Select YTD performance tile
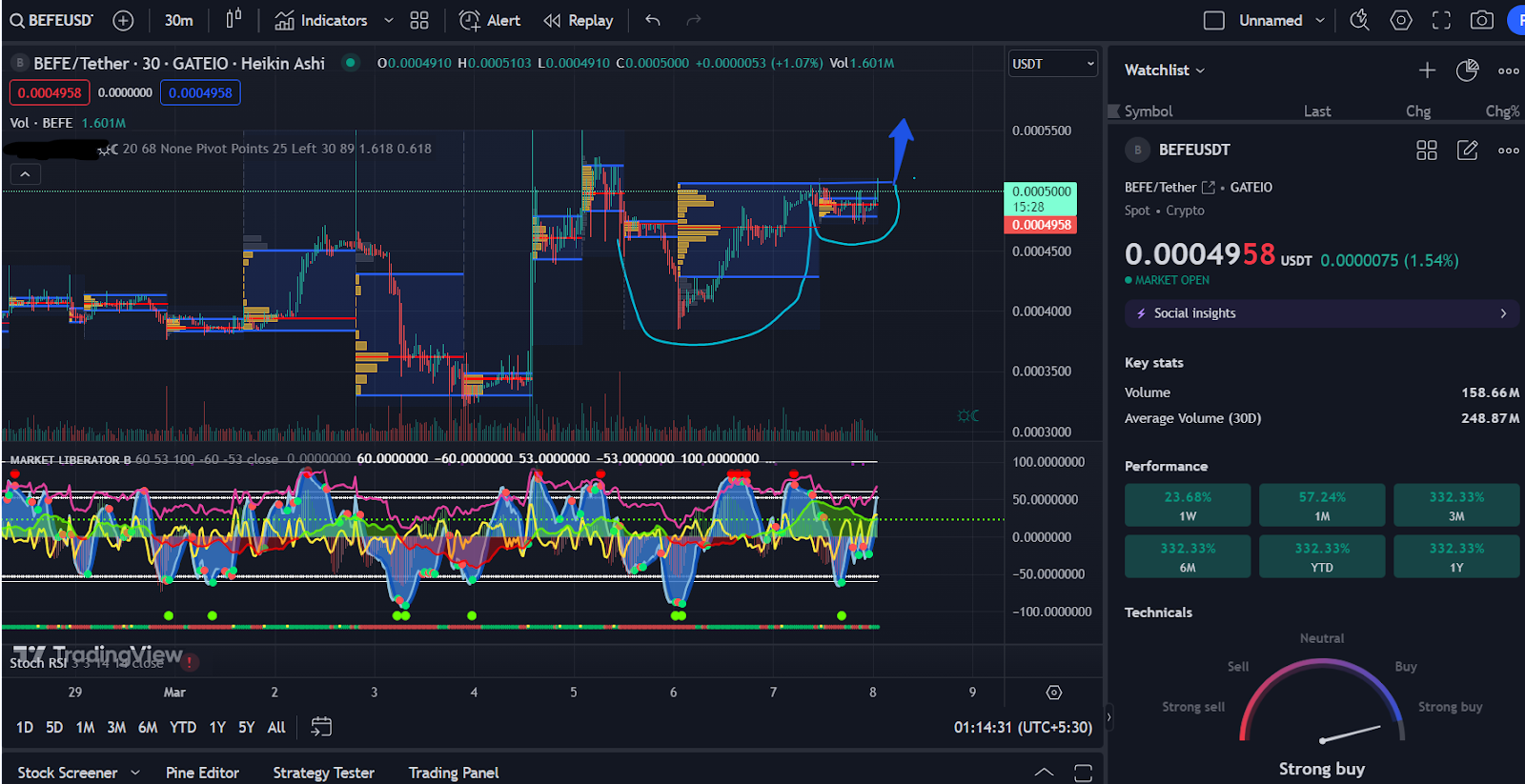The height and width of the screenshot is (784, 1525). 1322,556
